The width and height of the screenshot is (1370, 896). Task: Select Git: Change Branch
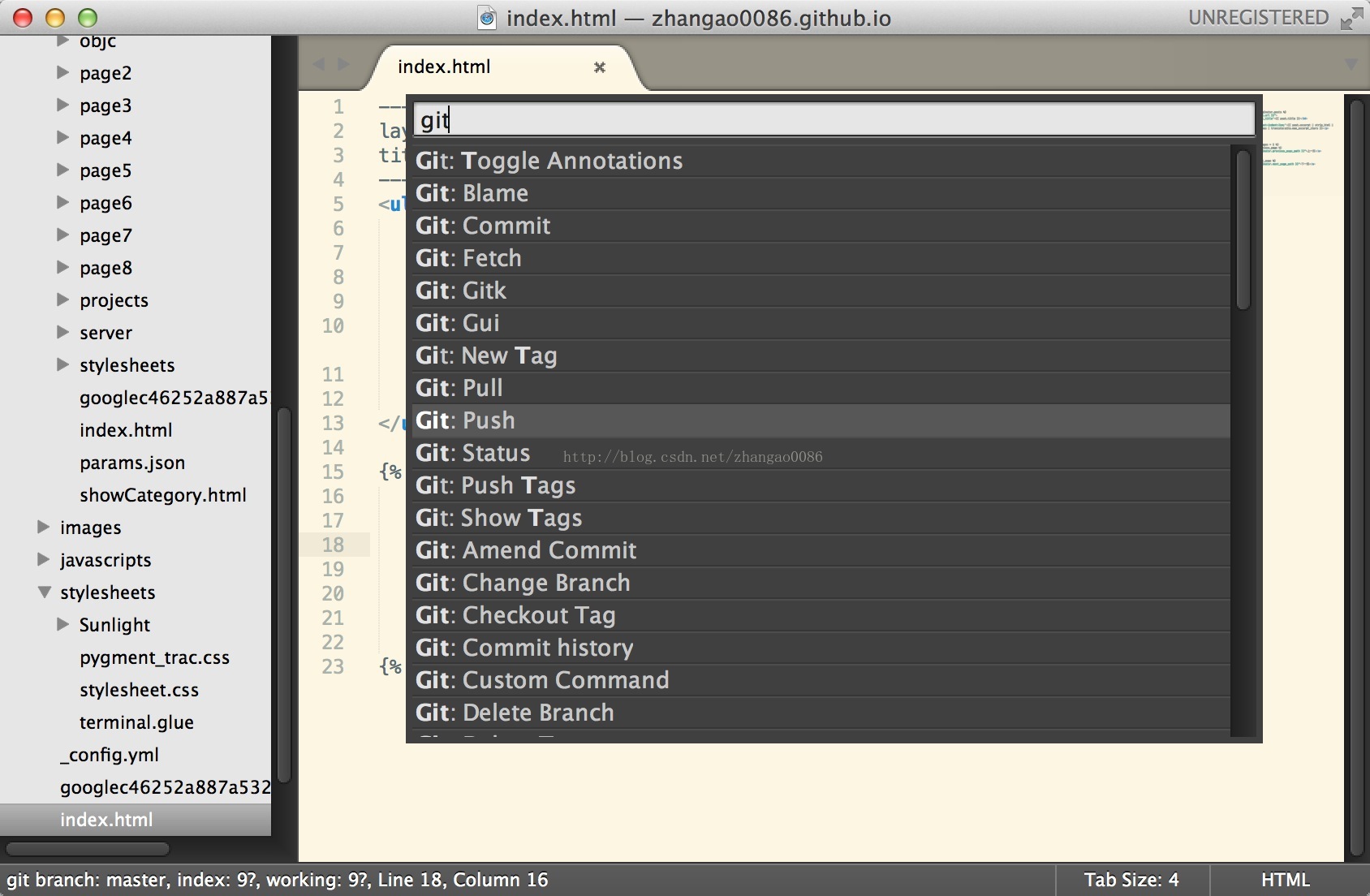click(821, 583)
